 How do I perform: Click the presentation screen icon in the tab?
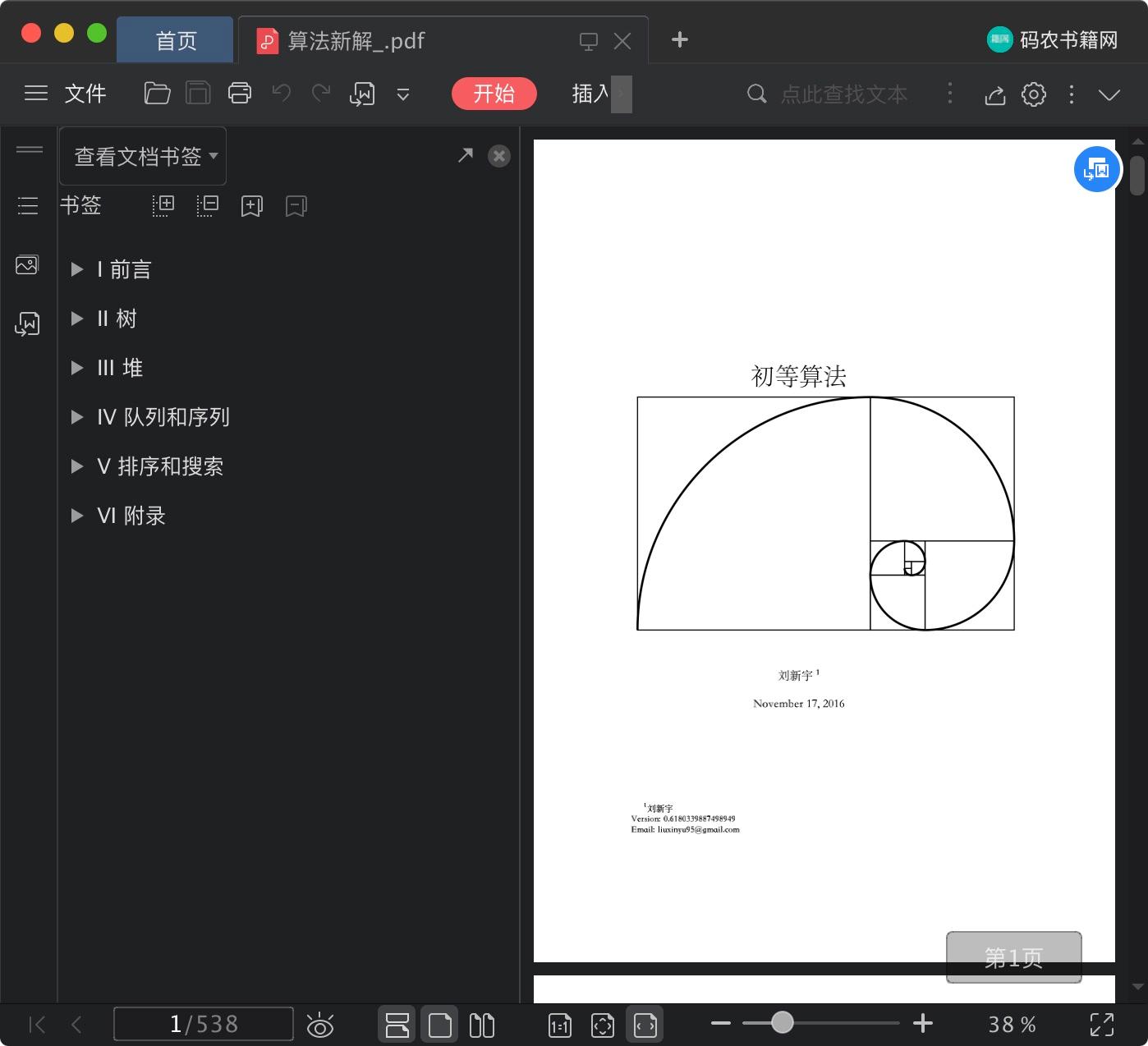click(x=589, y=41)
